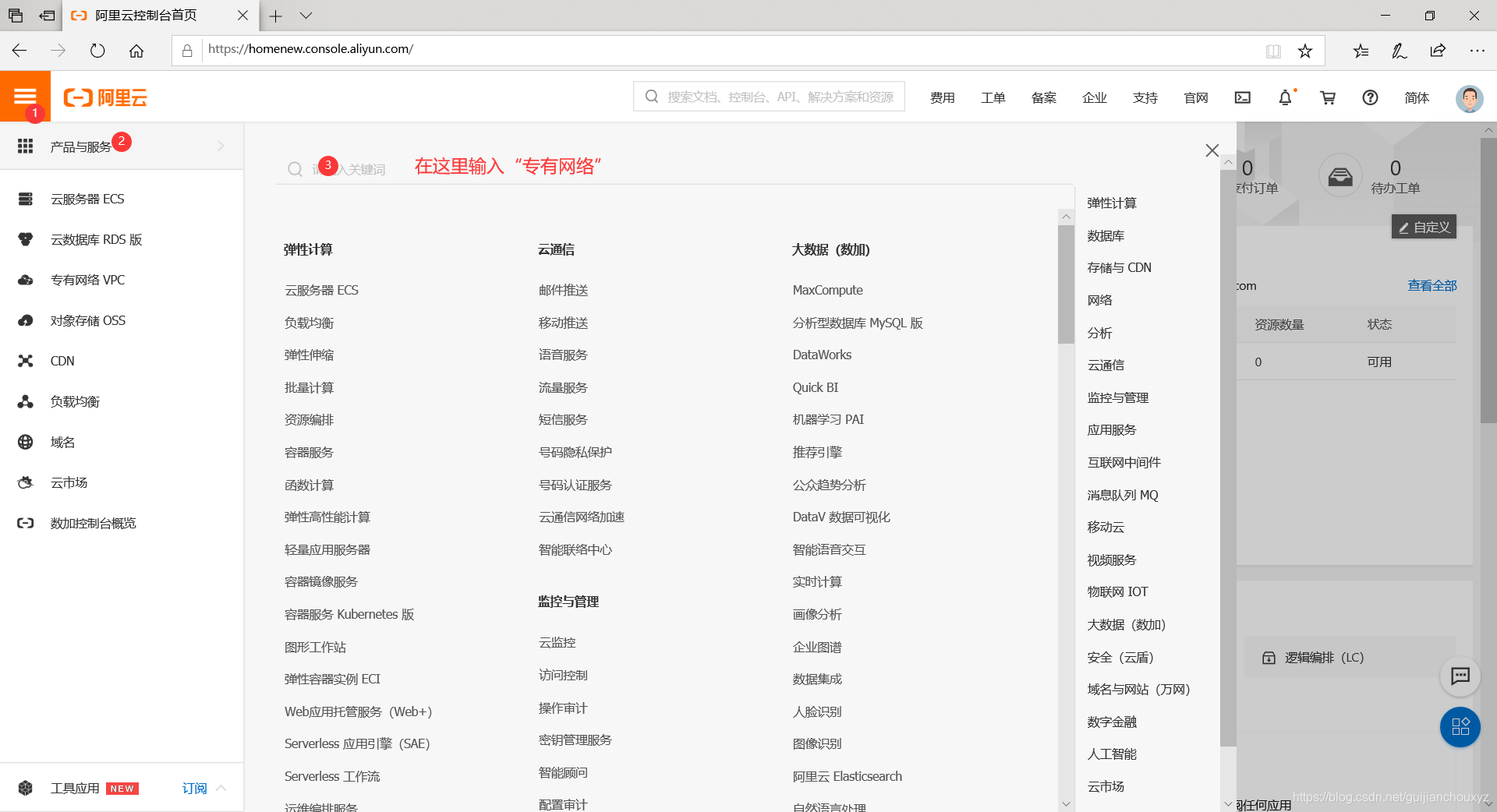
Task: Click 专有网络 VPC in the sidebar
Action: 87,280
